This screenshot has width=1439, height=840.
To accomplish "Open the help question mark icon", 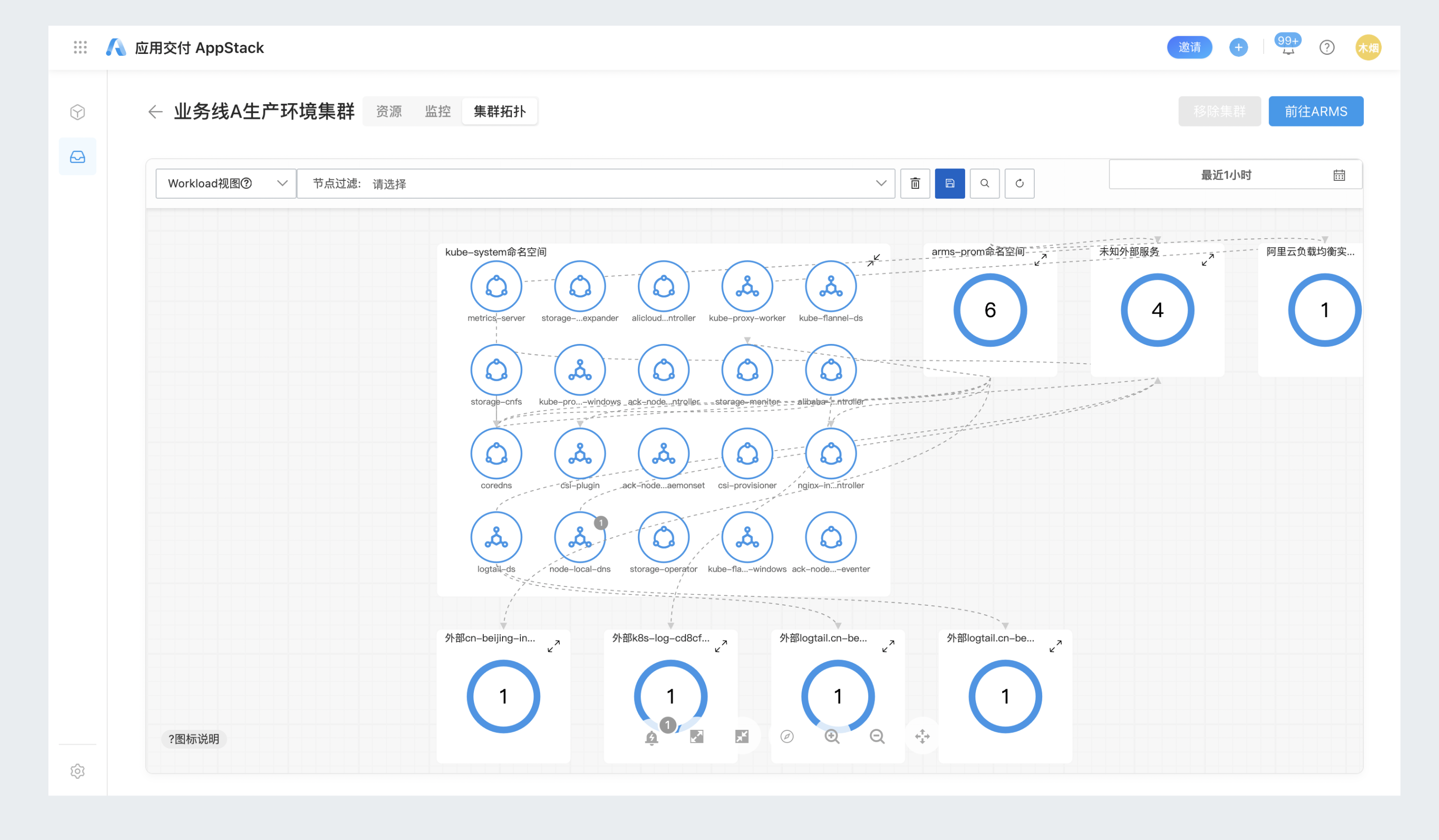I will pyautogui.click(x=1326, y=47).
